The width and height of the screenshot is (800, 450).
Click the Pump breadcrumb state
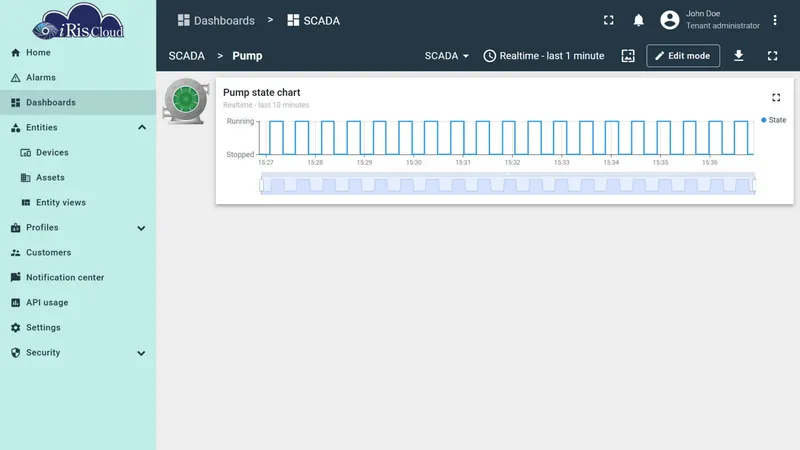pyautogui.click(x=247, y=56)
